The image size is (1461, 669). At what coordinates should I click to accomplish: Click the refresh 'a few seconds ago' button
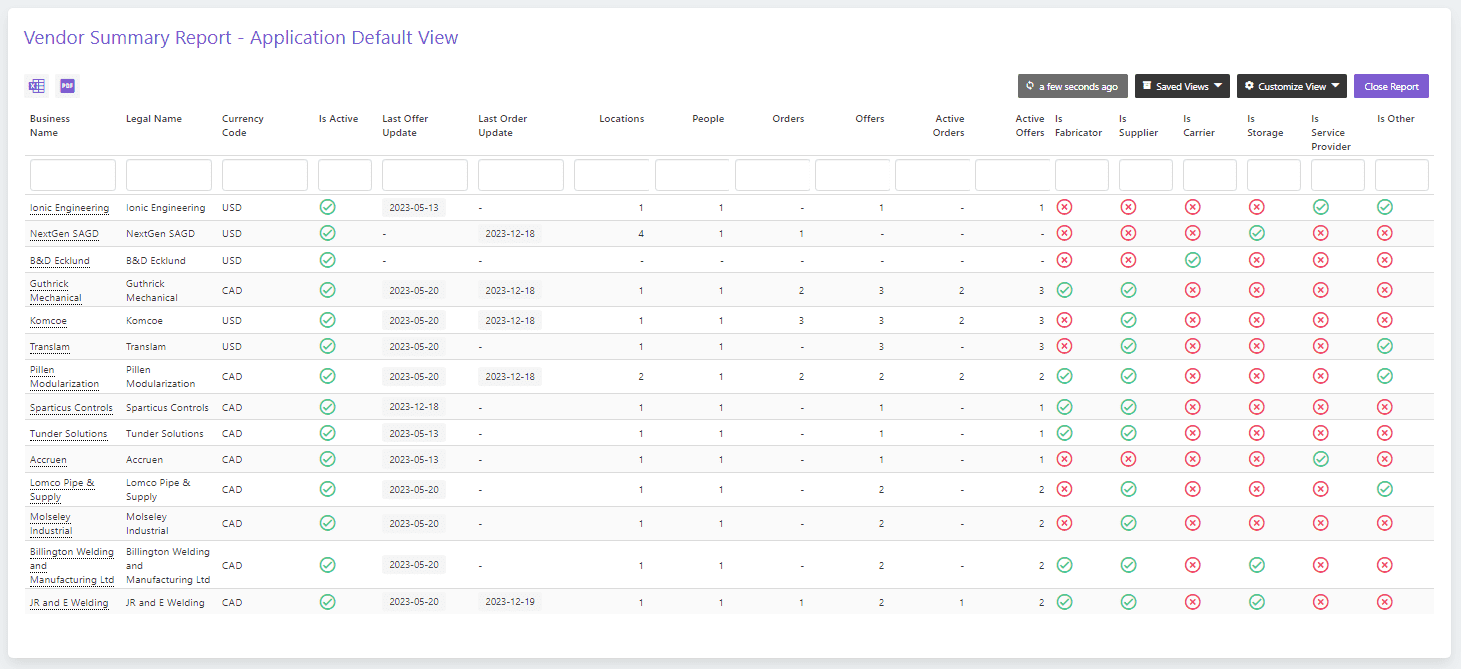(1073, 86)
